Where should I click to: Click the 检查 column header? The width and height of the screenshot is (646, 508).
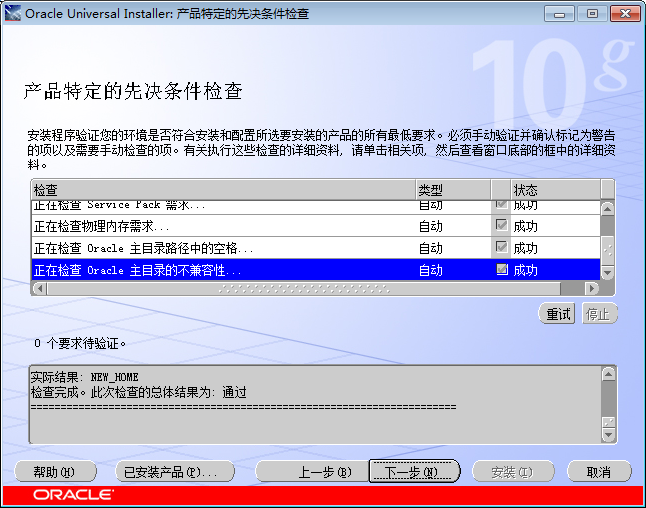223,190
